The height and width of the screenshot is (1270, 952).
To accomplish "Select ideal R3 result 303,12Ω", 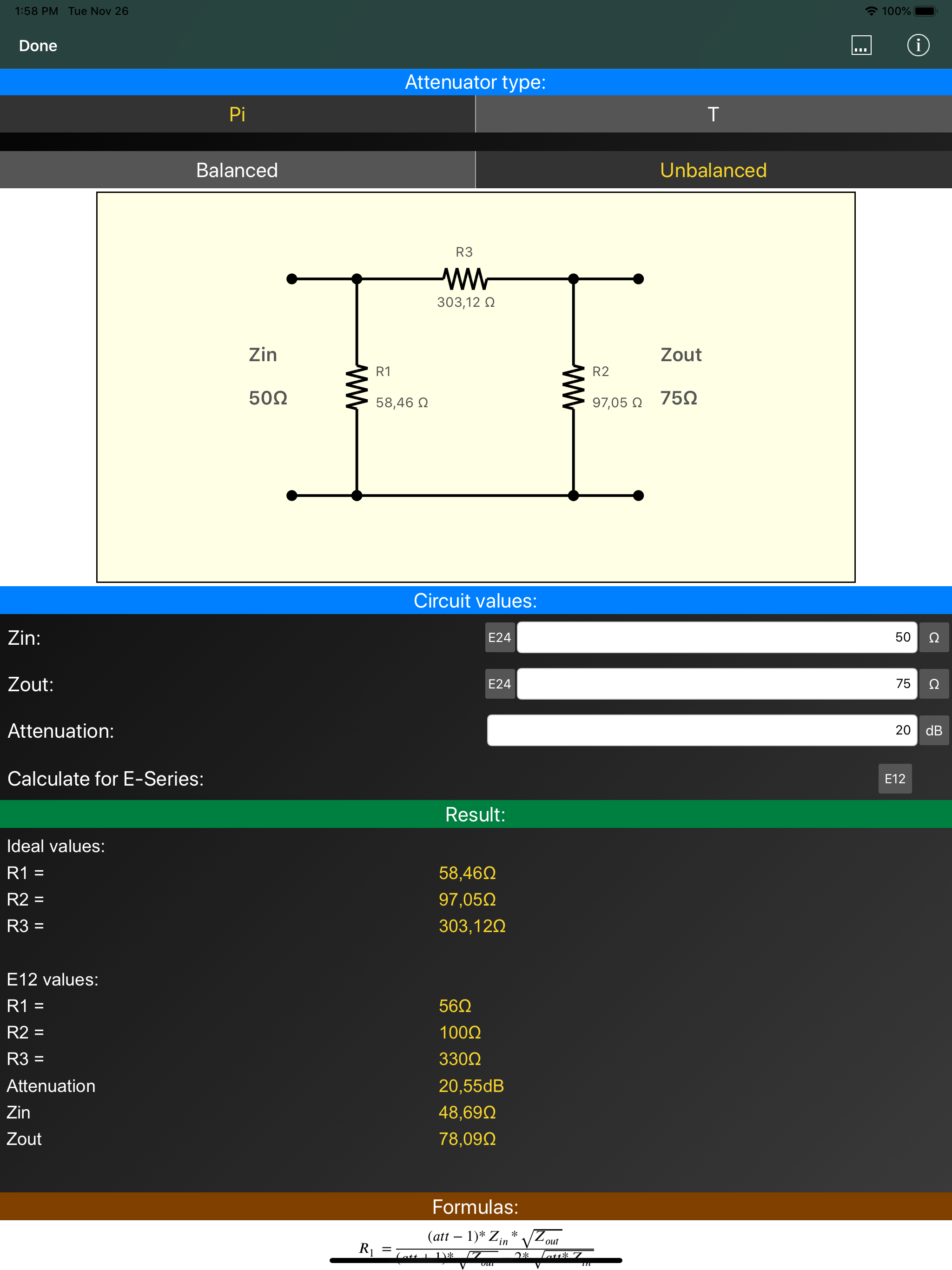I will click(472, 926).
